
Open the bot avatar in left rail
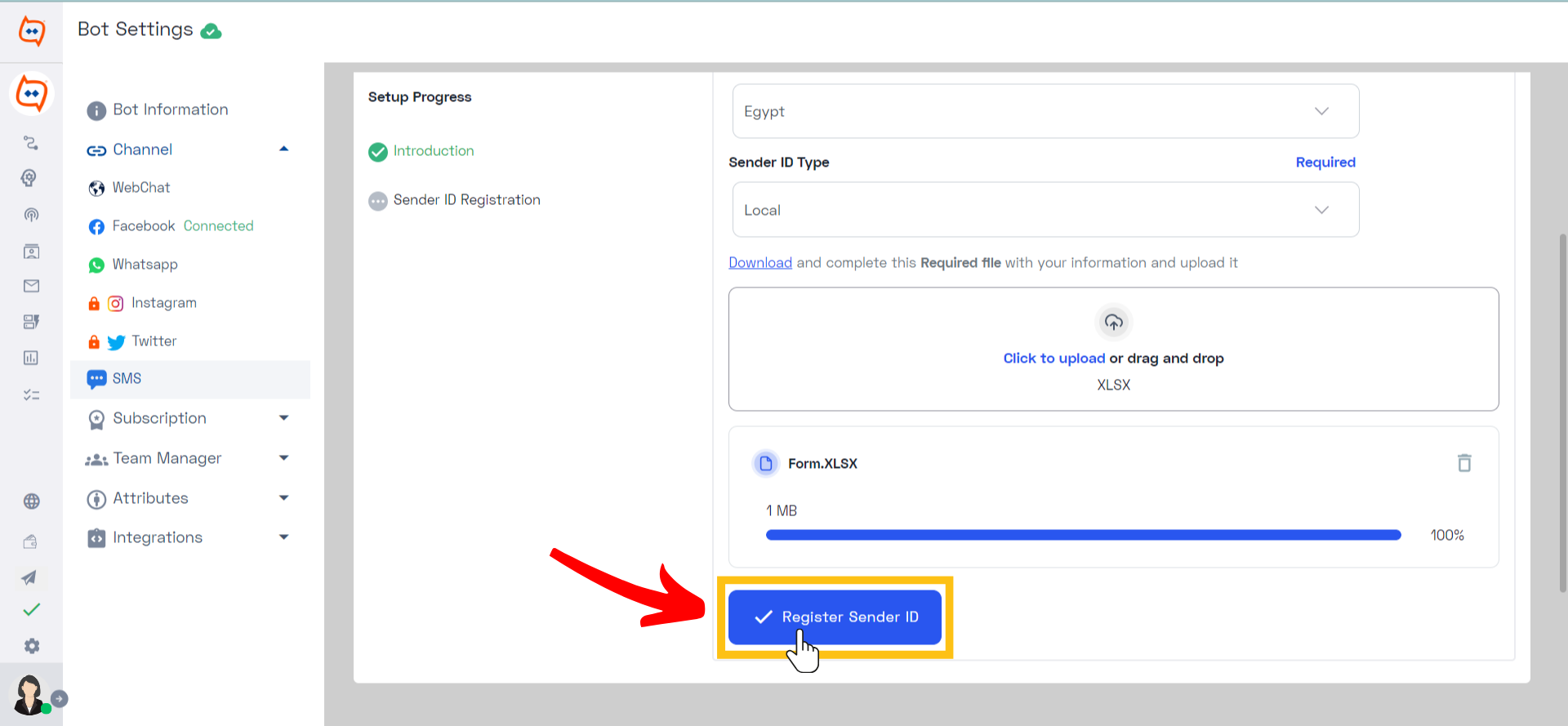click(32, 94)
